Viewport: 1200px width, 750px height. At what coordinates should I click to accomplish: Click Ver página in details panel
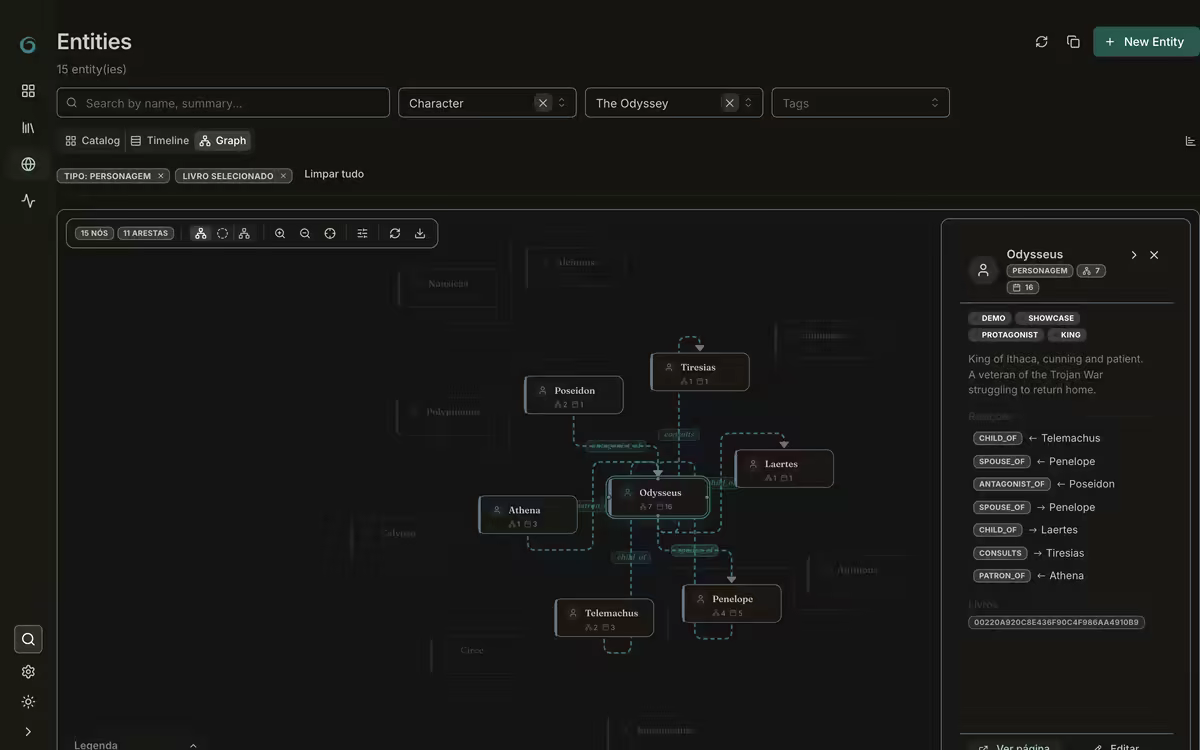click(1014, 747)
